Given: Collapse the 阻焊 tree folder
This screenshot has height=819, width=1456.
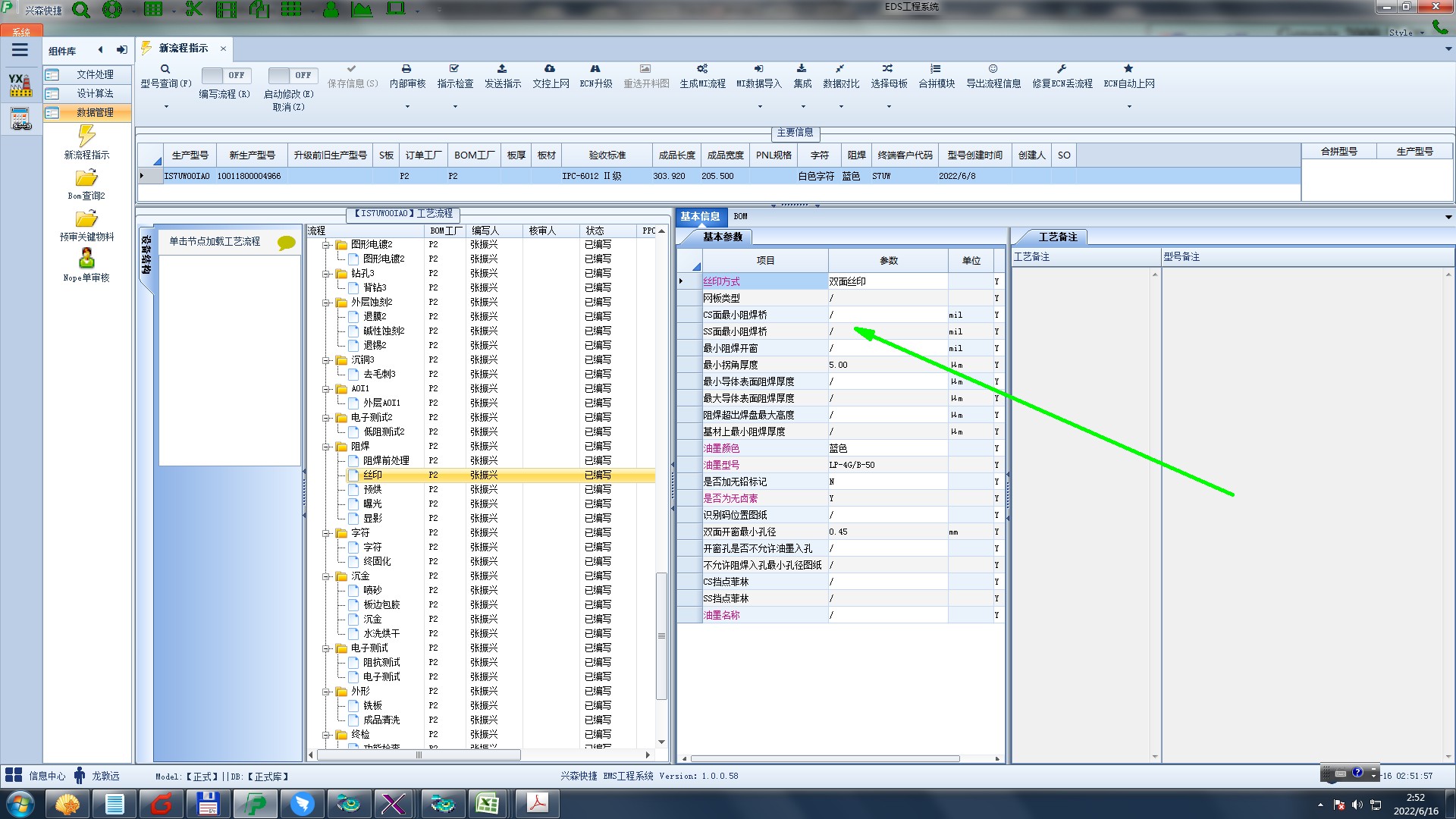Looking at the screenshot, I should [326, 447].
